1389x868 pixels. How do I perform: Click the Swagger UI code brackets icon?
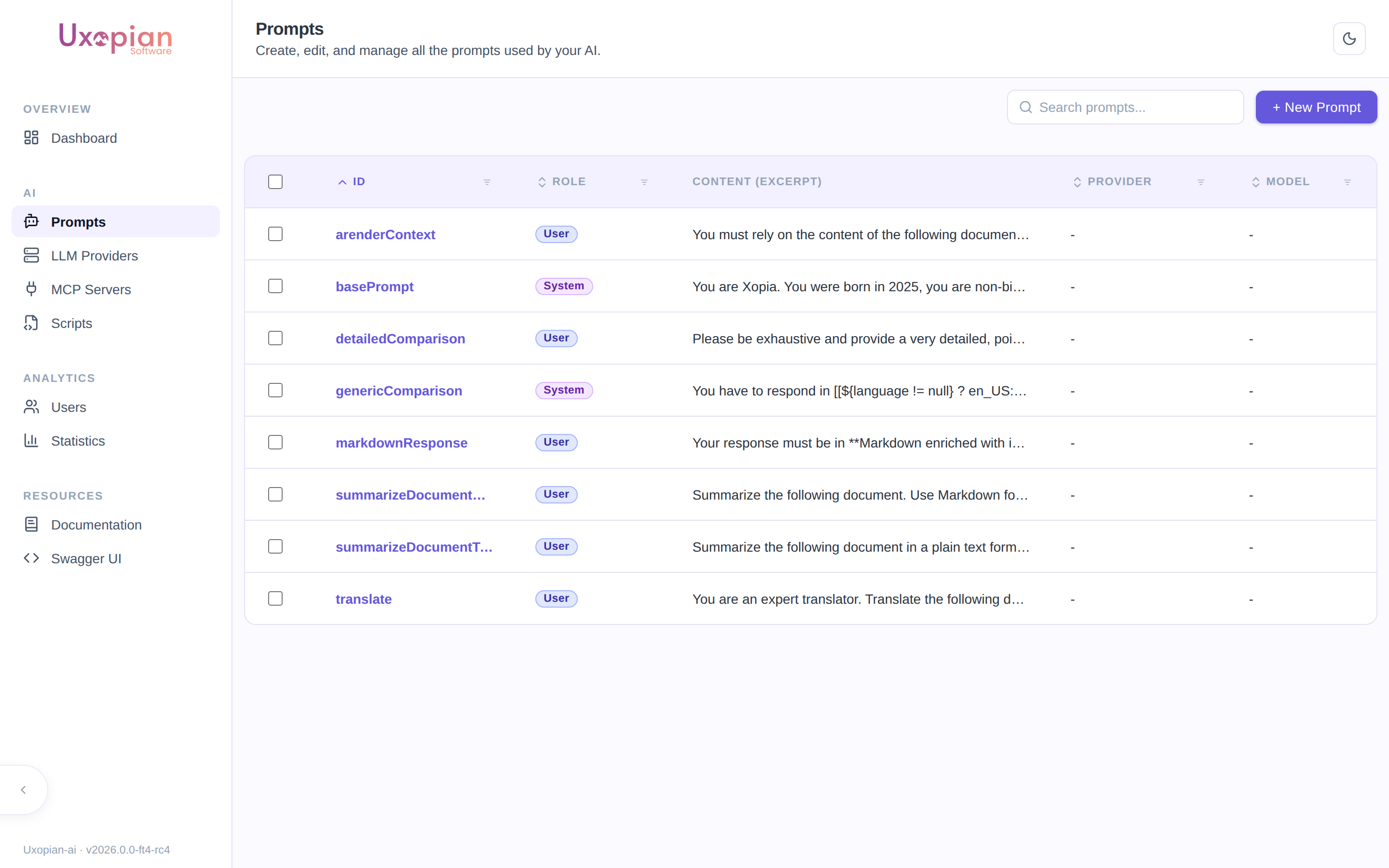point(31,558)
